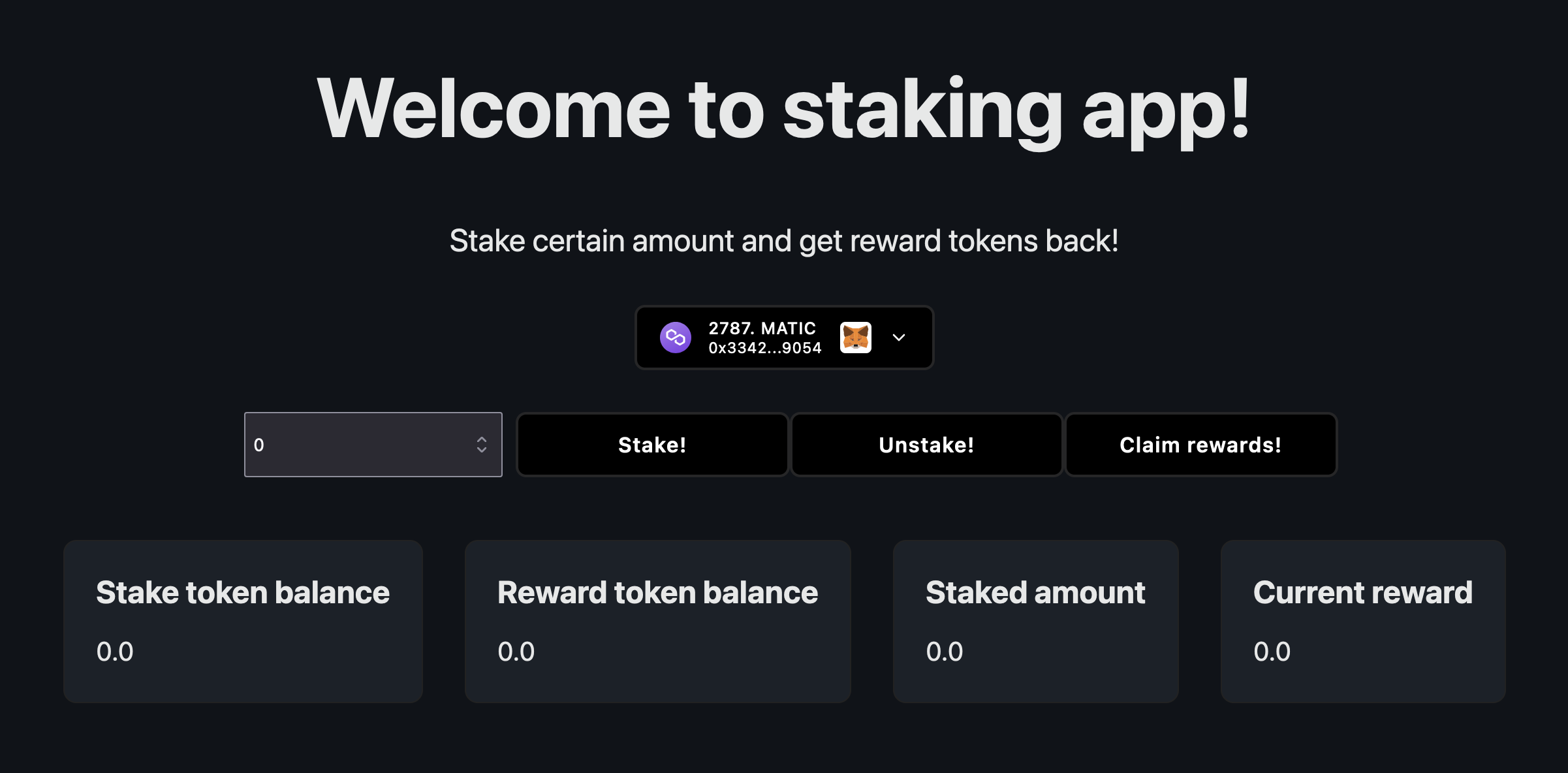Click the Stake! button

click(651, 445)
